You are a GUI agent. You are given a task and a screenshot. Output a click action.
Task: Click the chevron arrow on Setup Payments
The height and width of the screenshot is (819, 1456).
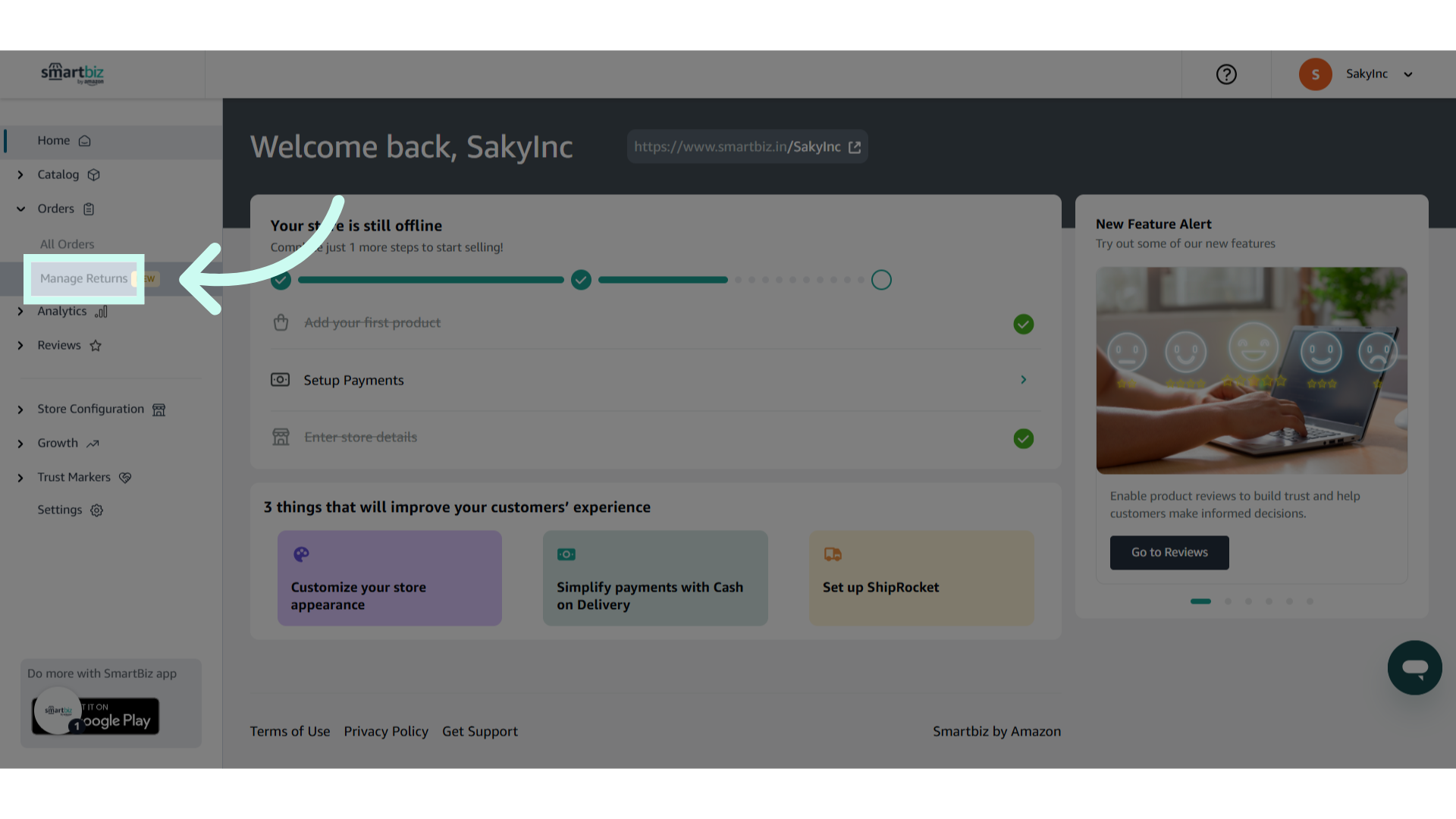[1023, 379]
